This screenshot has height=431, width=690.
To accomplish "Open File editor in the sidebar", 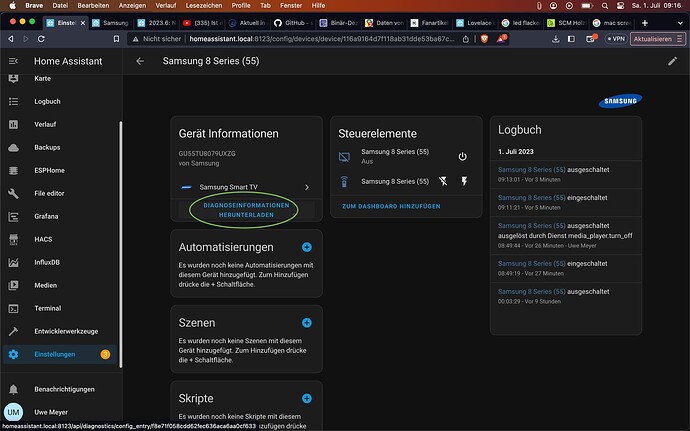I will tap(59, 193).
